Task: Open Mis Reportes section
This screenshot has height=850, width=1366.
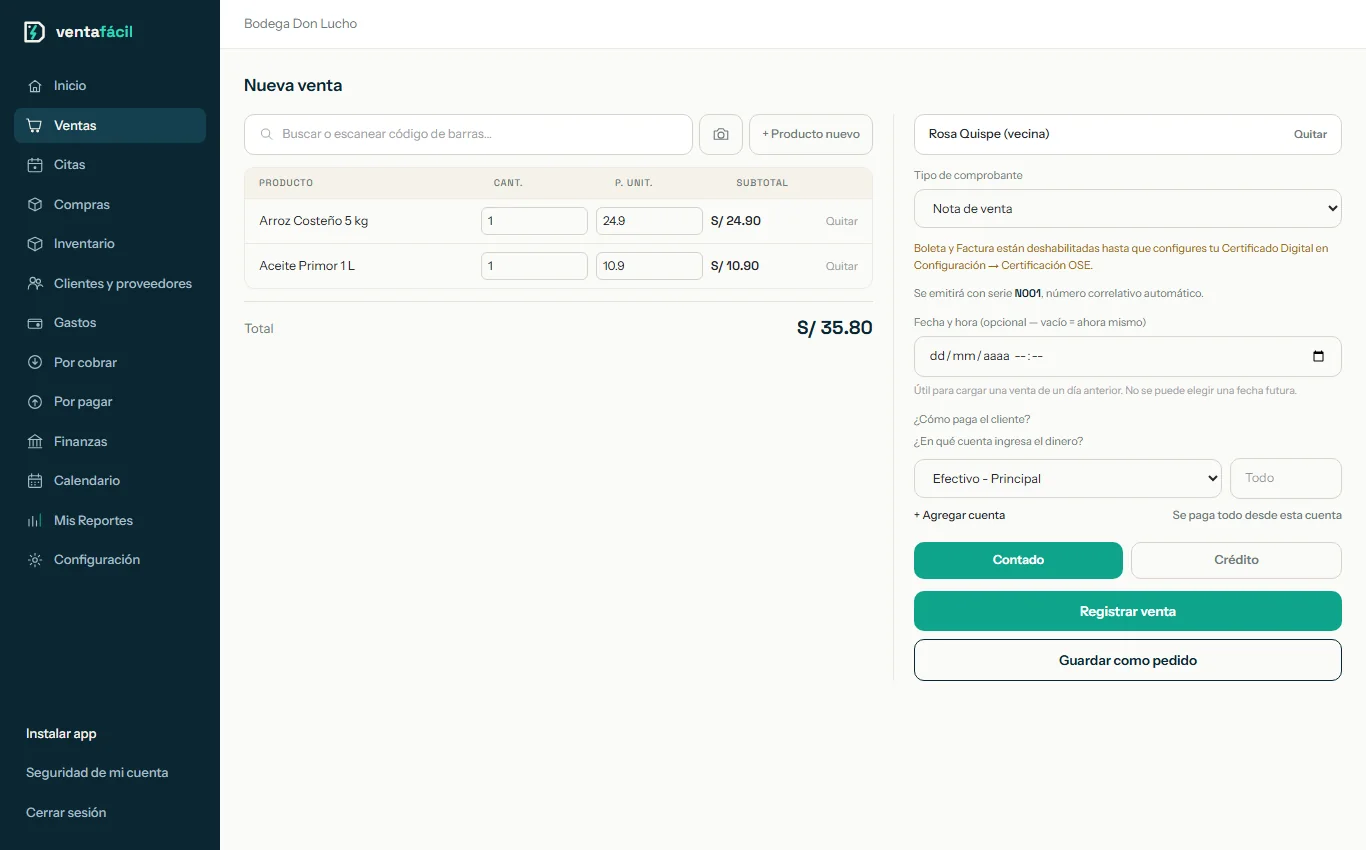Action: tap(110, 521)
